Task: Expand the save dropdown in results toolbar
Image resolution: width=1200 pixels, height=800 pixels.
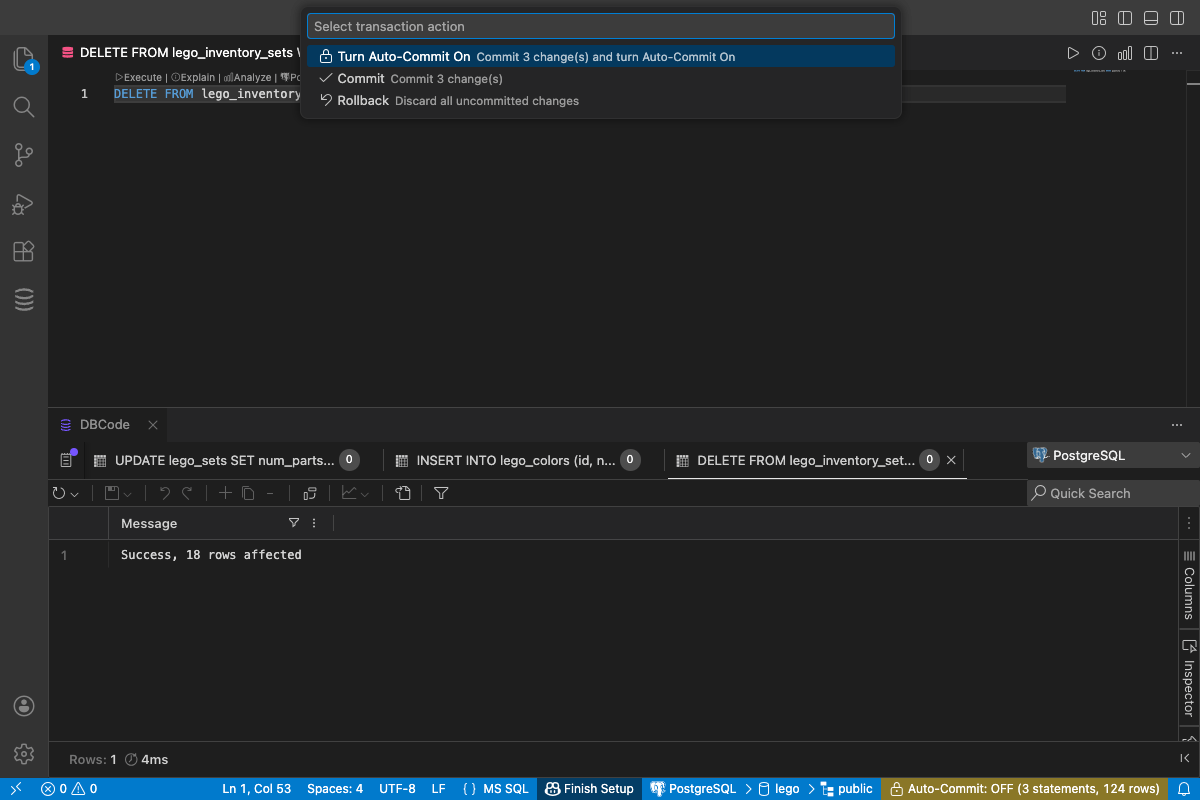Action: [127, 492]
